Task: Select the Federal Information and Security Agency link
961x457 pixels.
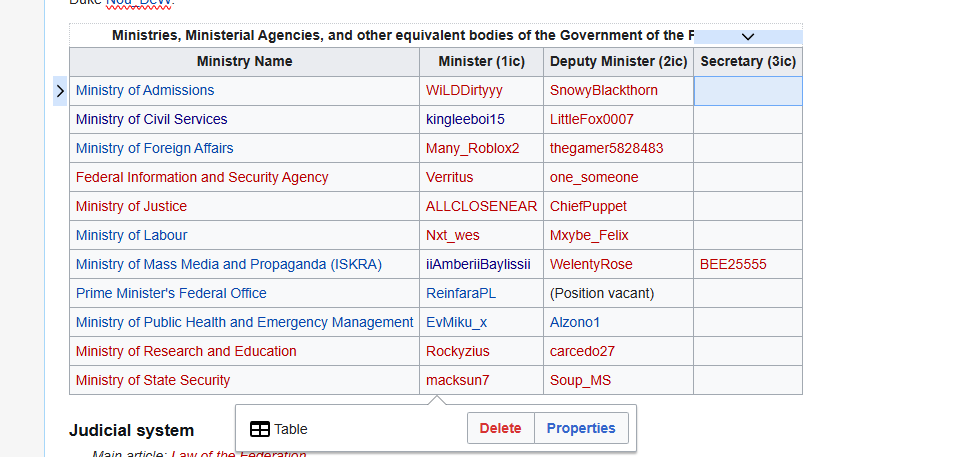Action: [x=202, y=177]
